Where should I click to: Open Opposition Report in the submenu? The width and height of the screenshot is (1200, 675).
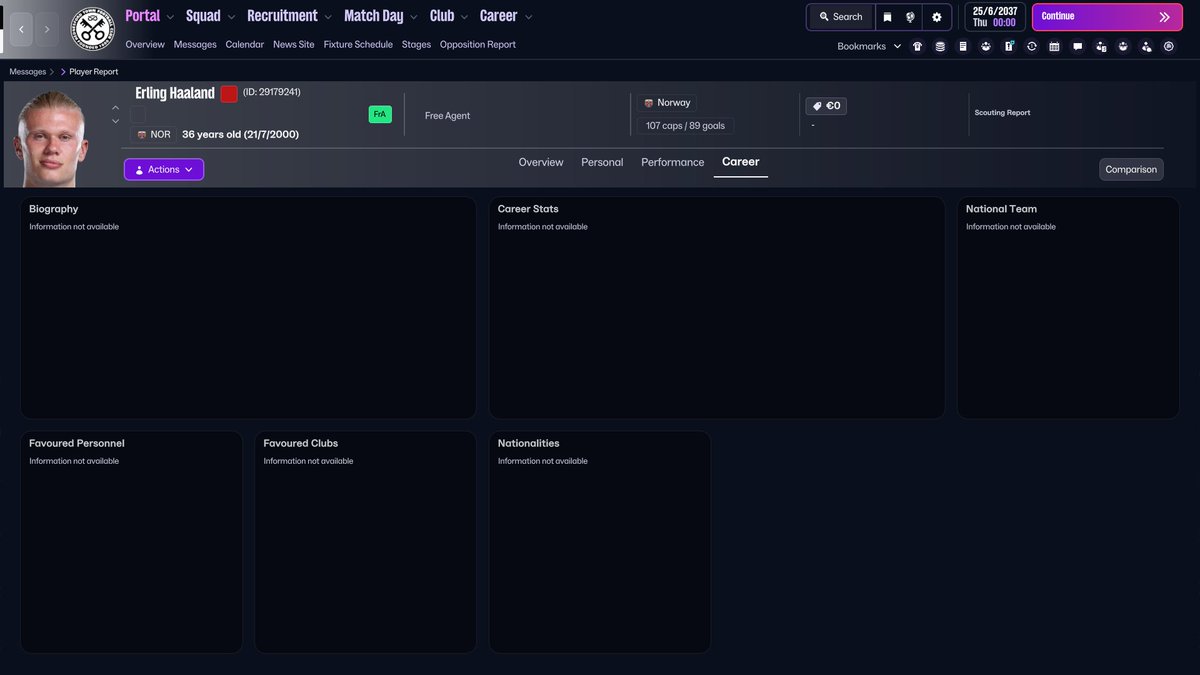click(x=478, y=45)
